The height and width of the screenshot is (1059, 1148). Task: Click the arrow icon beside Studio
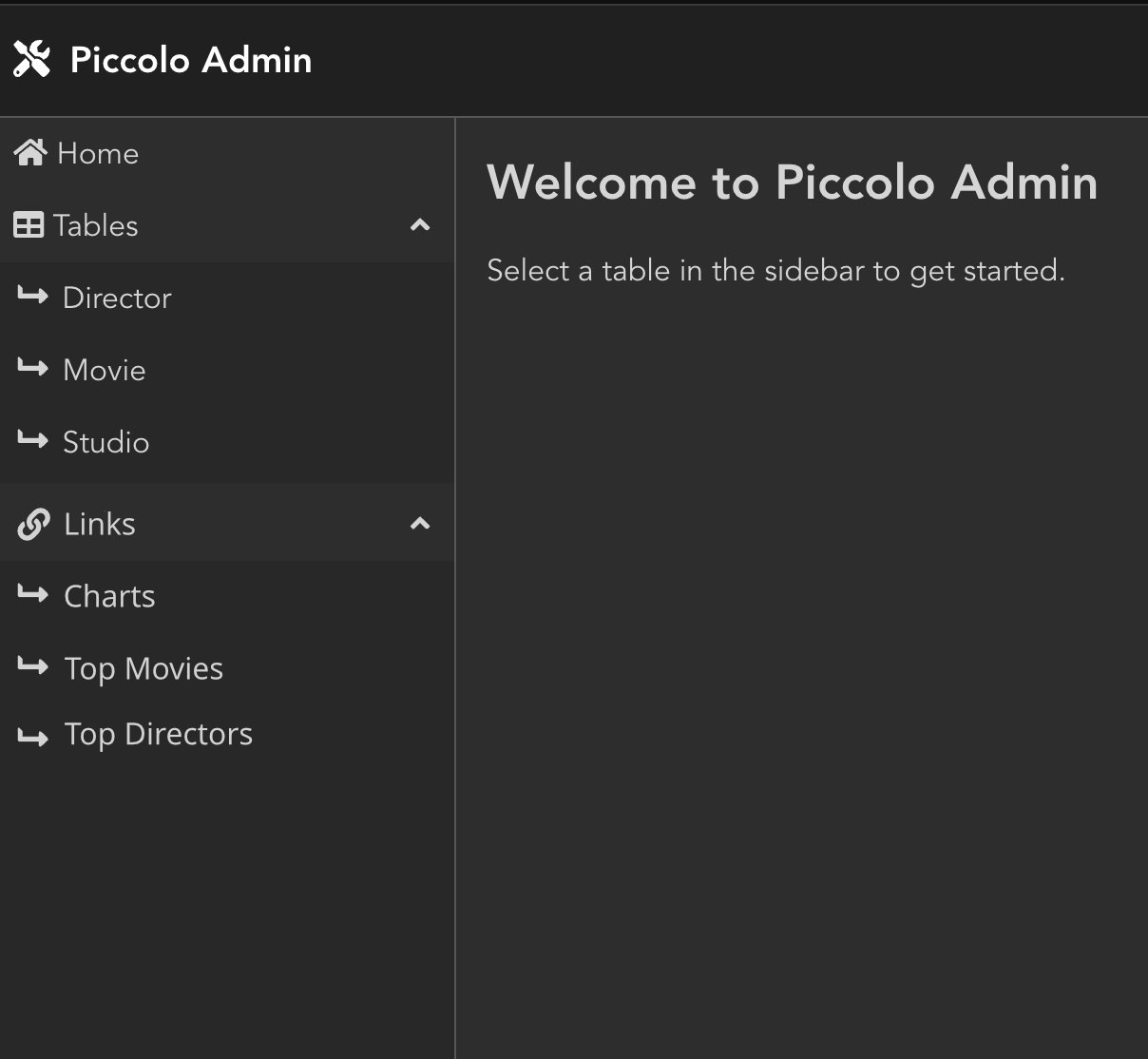pos(32,441)
